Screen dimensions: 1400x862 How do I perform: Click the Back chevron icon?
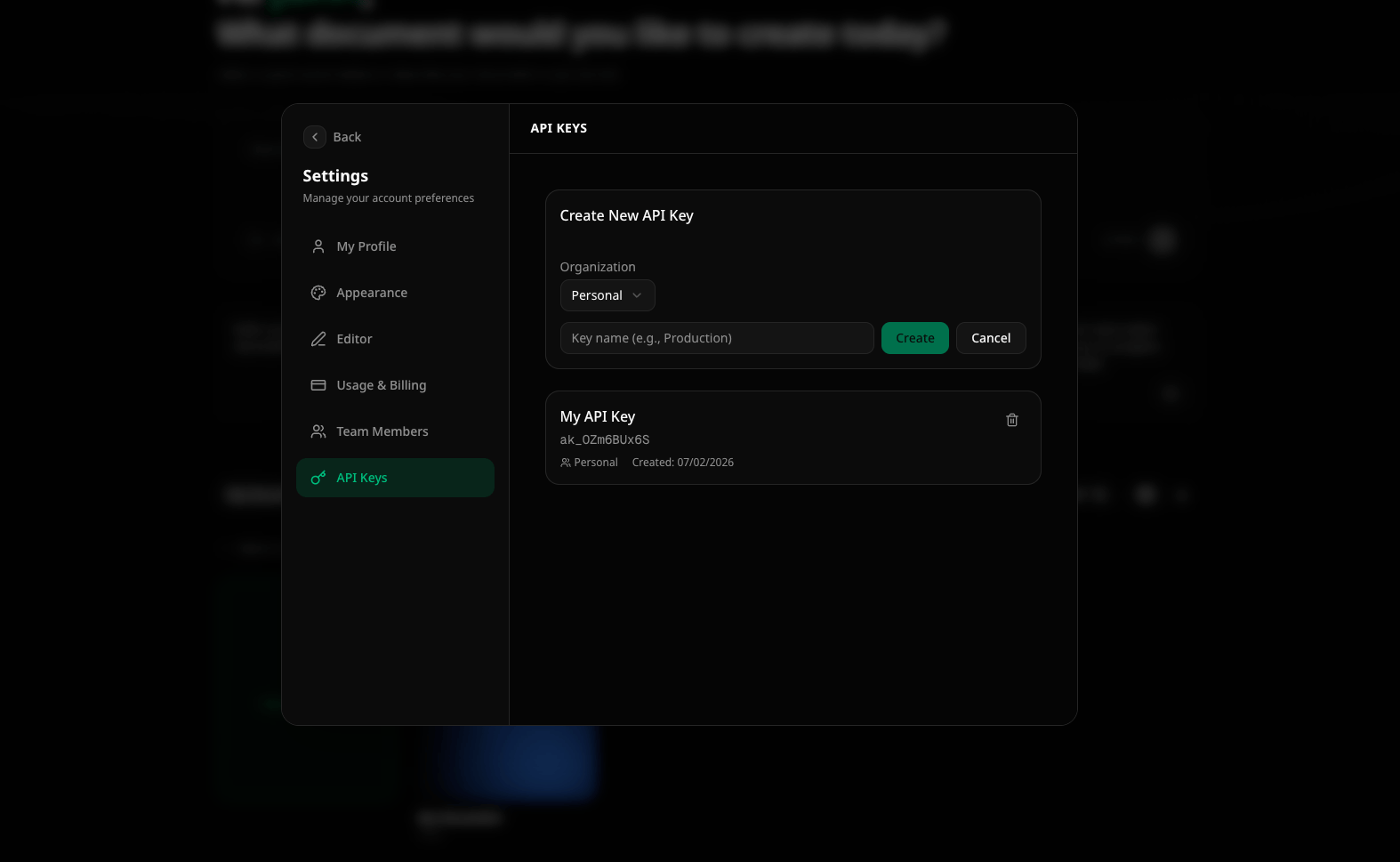315,137
